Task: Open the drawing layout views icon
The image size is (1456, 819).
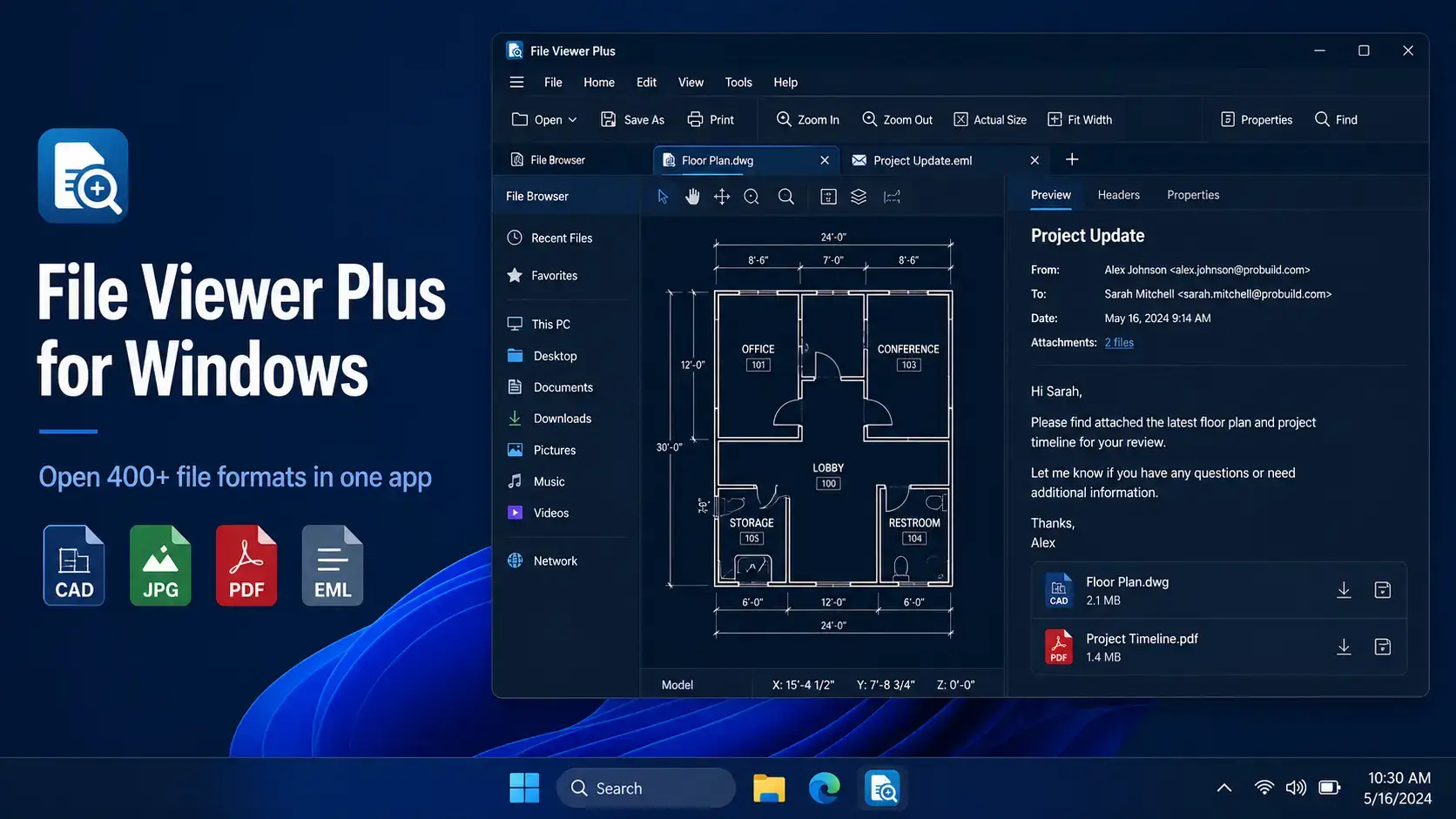Action: click(x=828, y=197)
